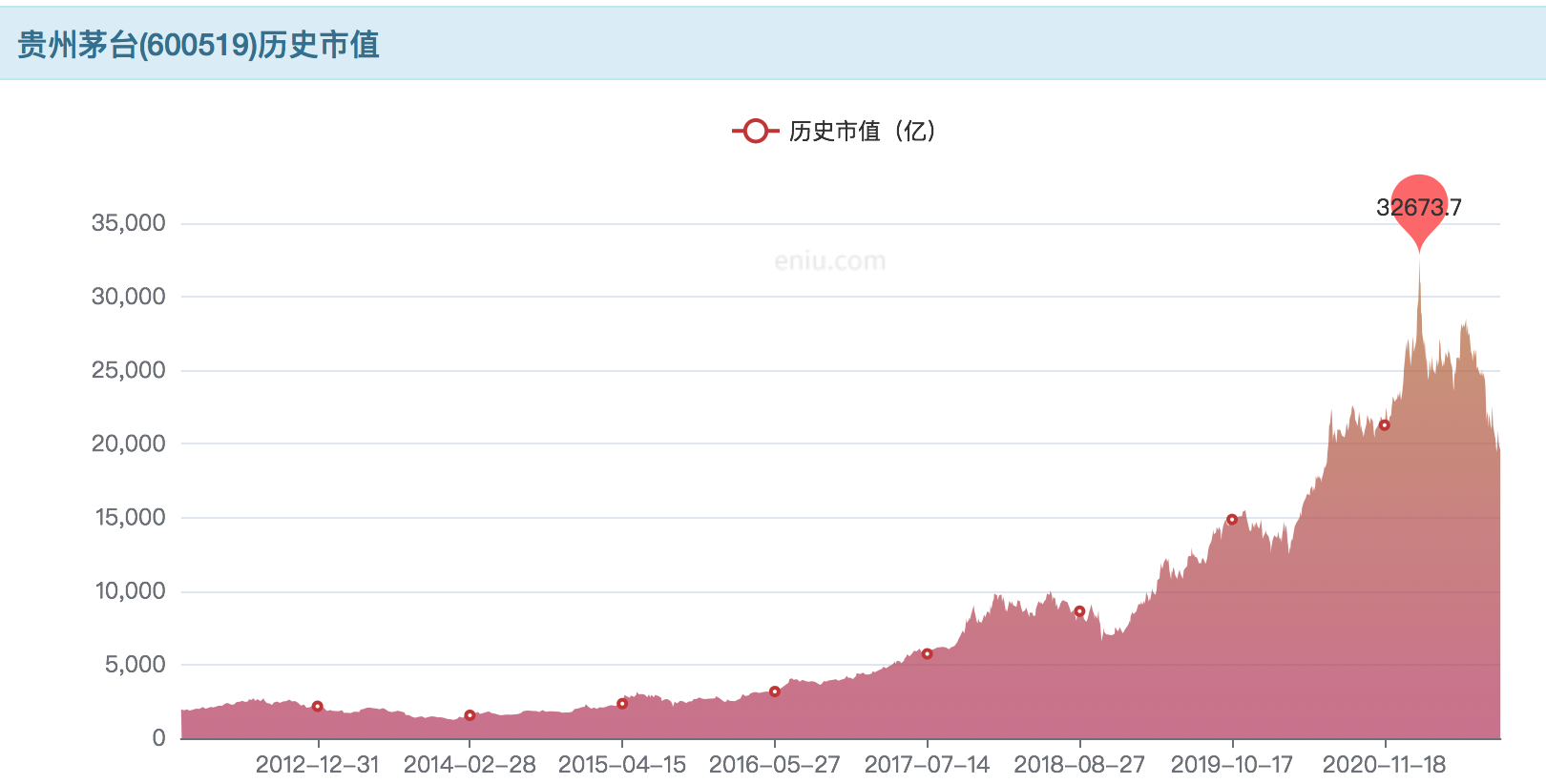This screenshot has width=1546, height=784.
Task: Toggle the 历史市值（亿）legend series
Action: [834, 132]
